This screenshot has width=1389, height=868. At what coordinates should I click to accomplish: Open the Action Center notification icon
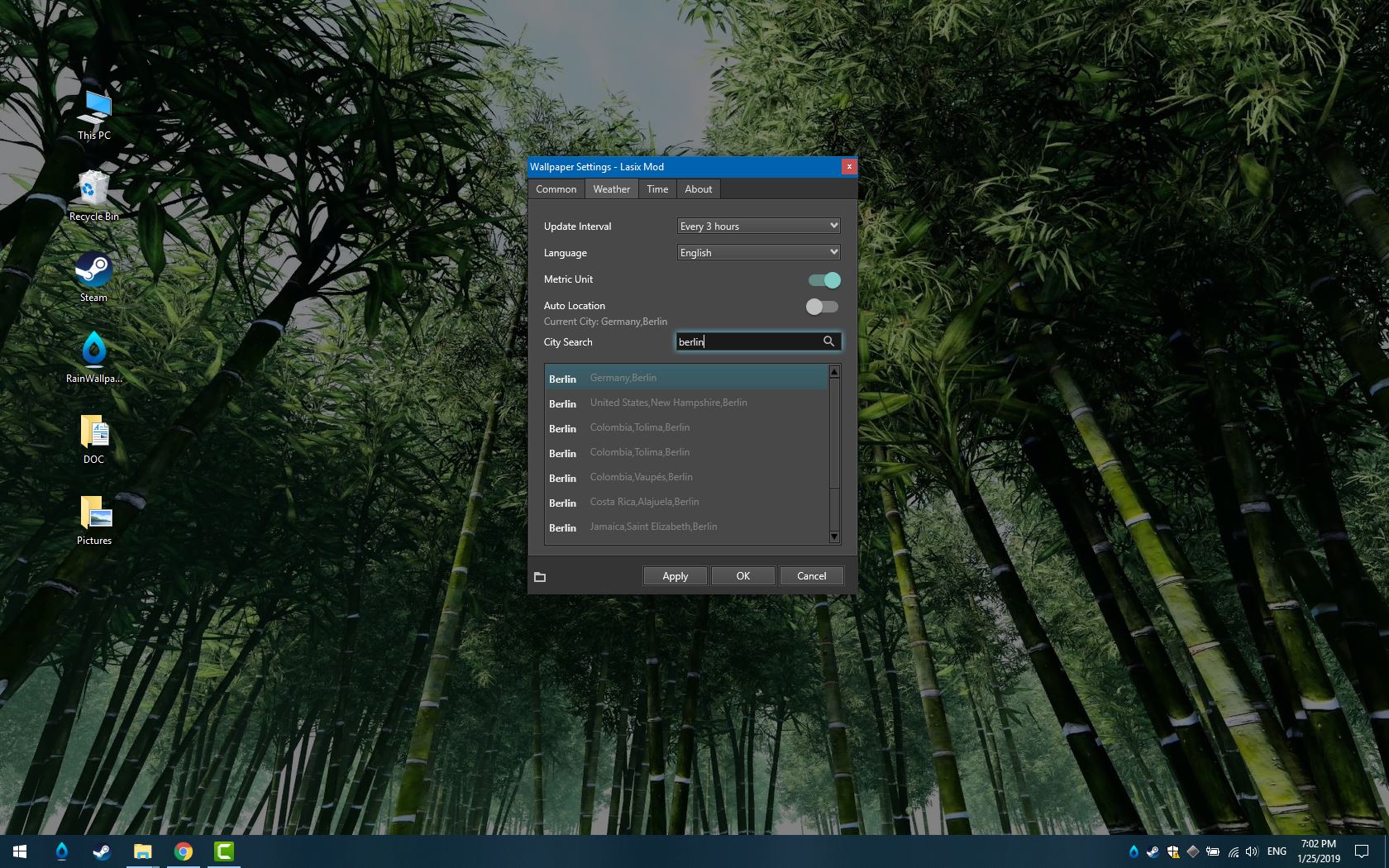(x=1363, y=851)
